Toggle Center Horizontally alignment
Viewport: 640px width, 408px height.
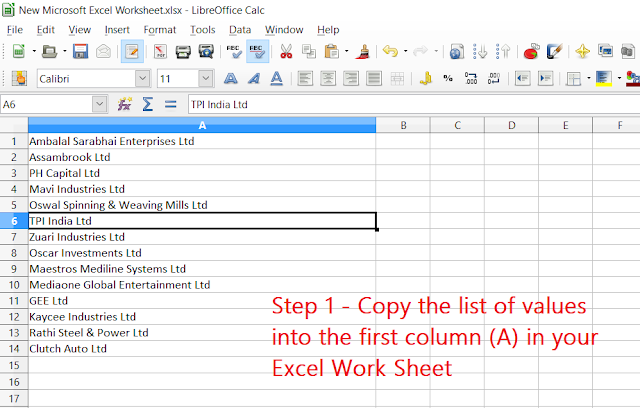(x=328, y=78)
